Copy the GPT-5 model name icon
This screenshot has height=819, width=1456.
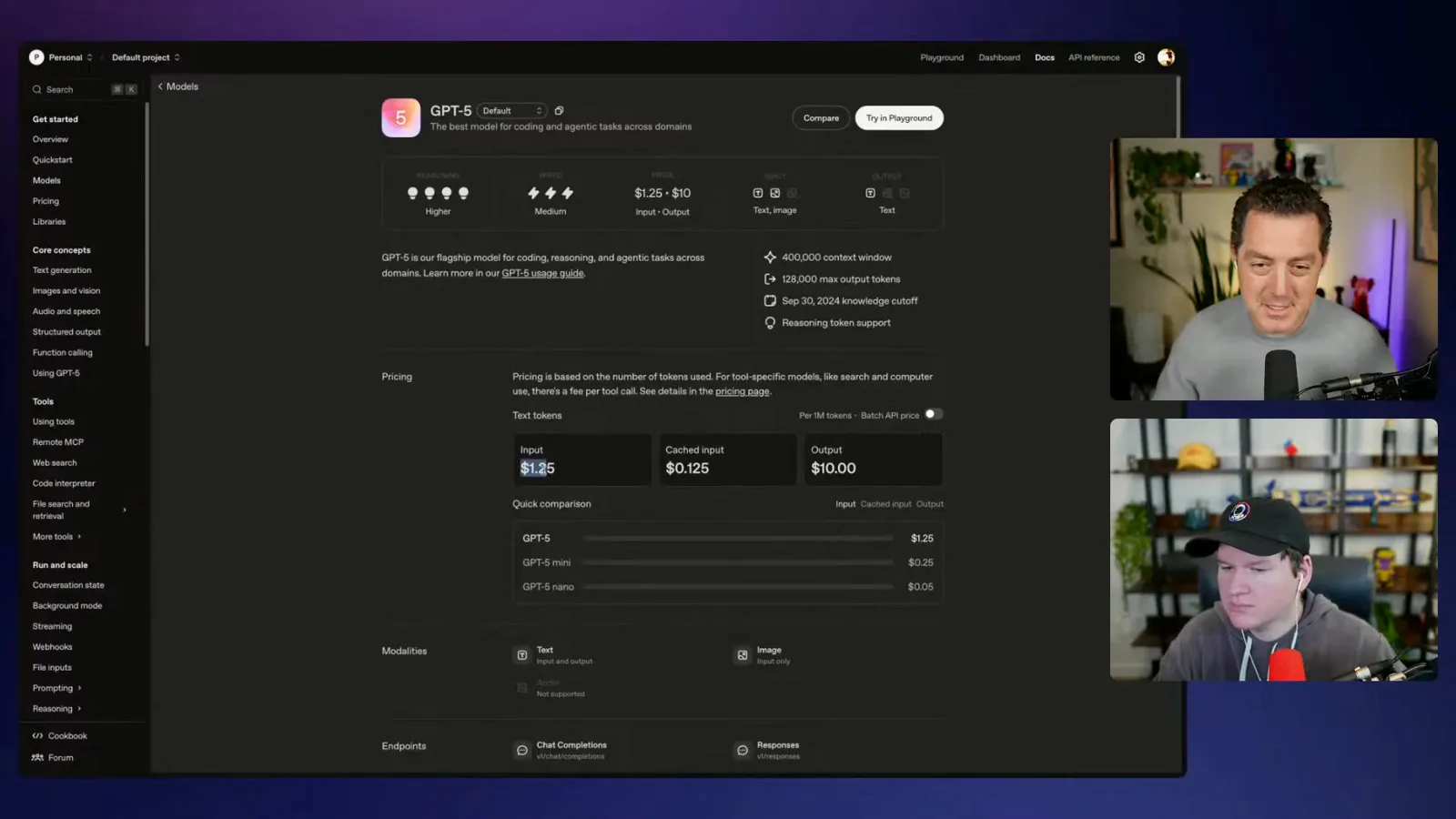tap(559, 111)
